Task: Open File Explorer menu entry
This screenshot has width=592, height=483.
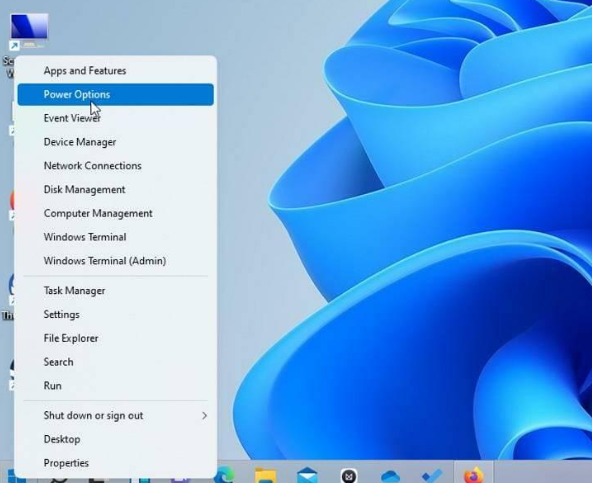Action: tap(116, 338)
